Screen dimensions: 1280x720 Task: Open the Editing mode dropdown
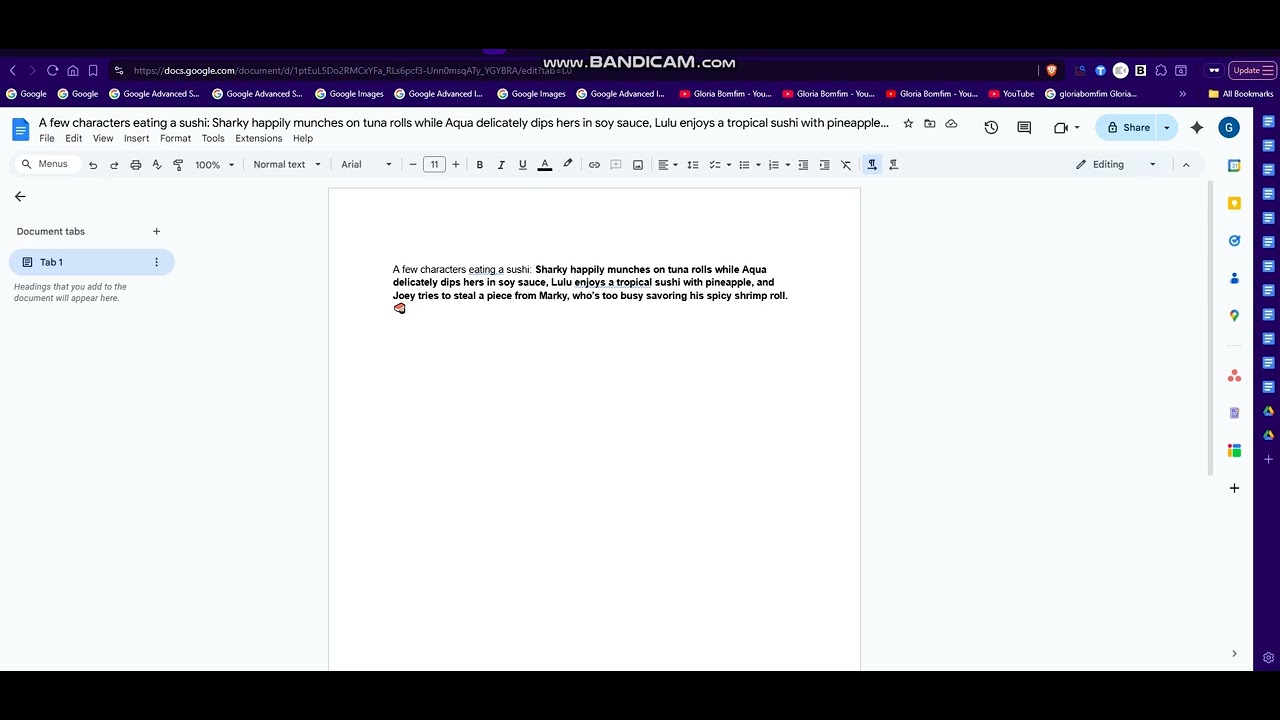(x=1116, y=165)
